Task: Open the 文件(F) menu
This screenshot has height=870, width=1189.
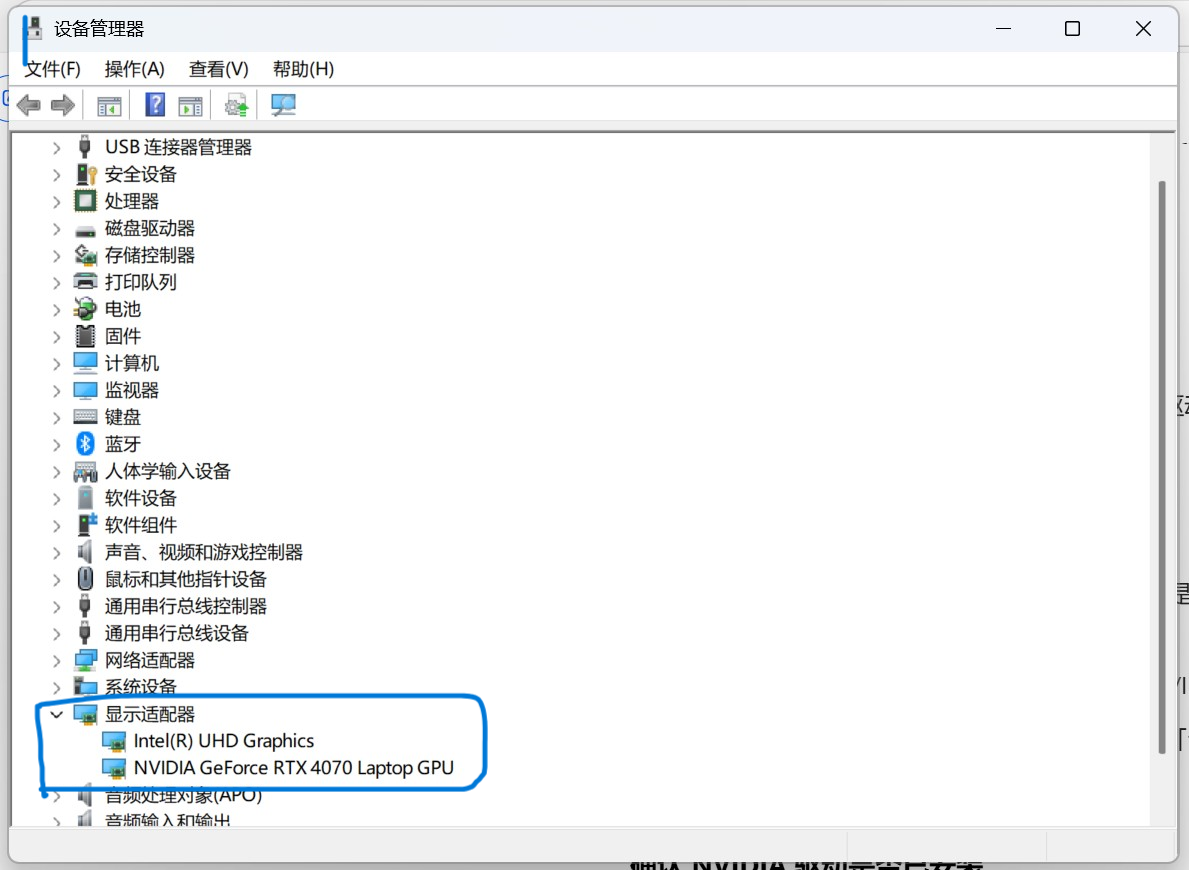Action: [52, 69]
